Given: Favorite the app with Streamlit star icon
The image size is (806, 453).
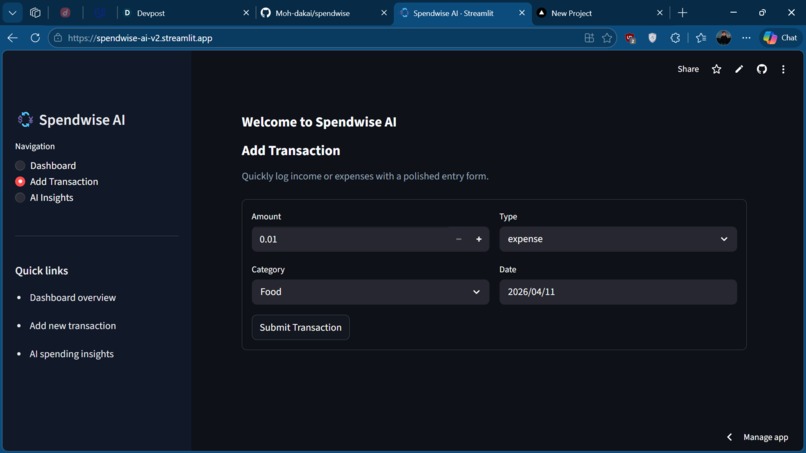Looking at the screenshot, I should click(x=716, y=69).
